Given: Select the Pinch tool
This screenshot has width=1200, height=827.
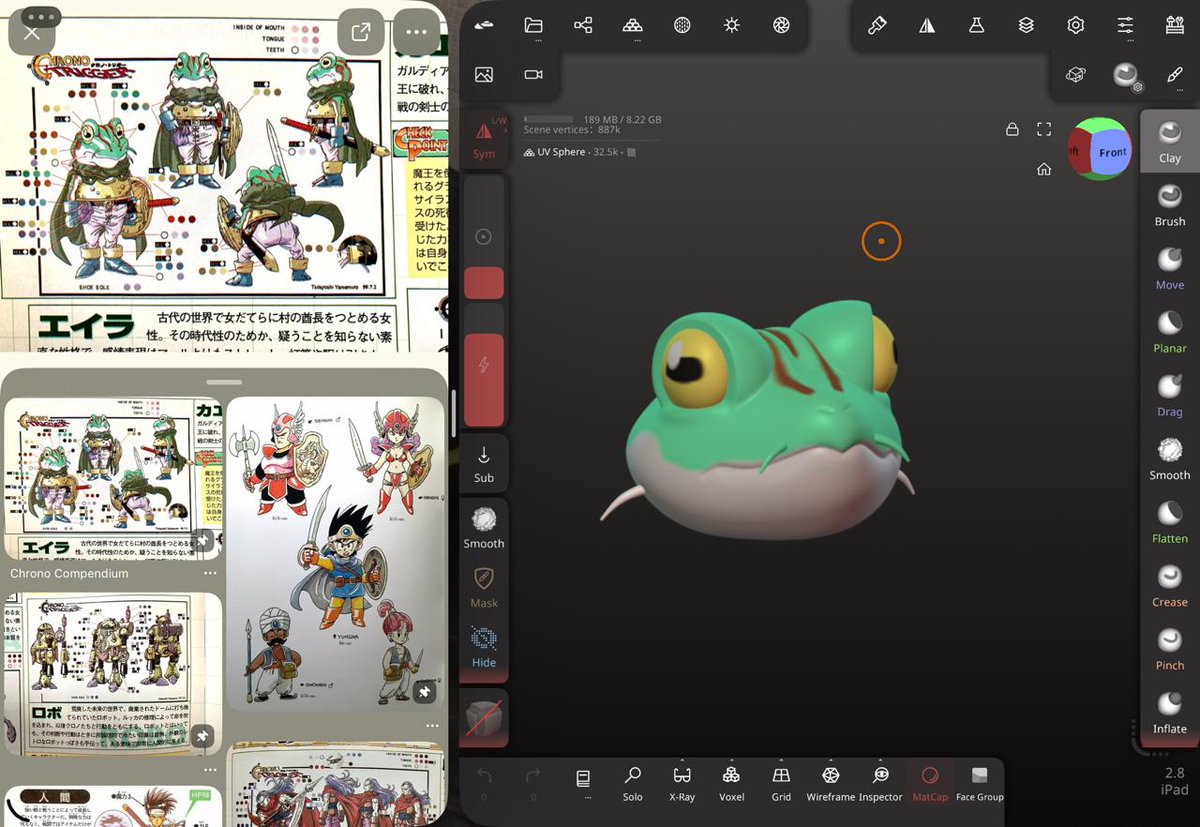Looking at the screenshot, I should (1170, 648).
